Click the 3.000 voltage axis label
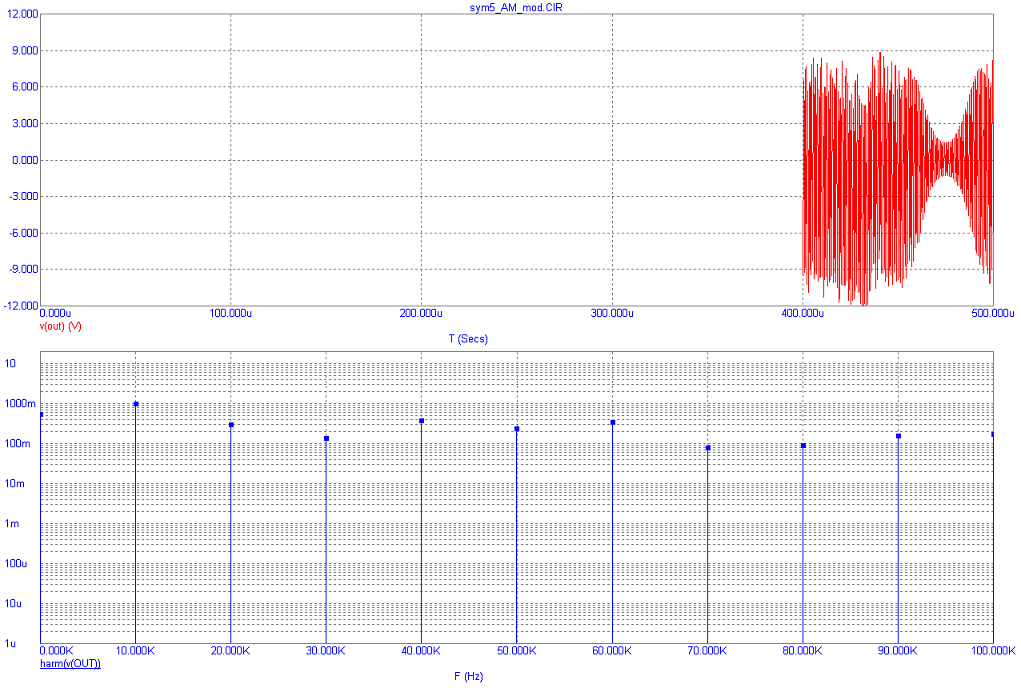Screen dimensions: 1021x688 click(x=25, y=123)
